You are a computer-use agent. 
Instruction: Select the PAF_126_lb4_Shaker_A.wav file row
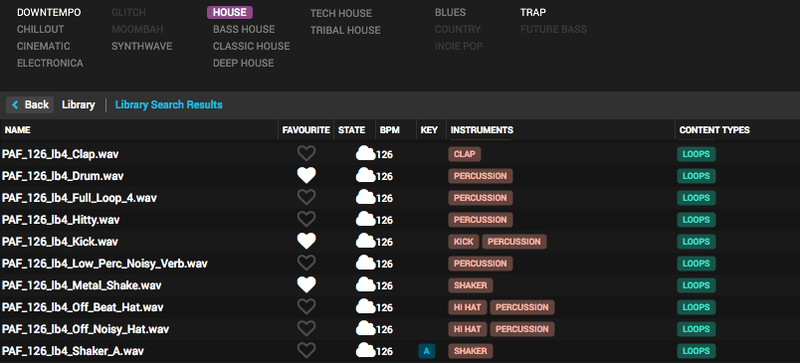(x=400, y=351)
